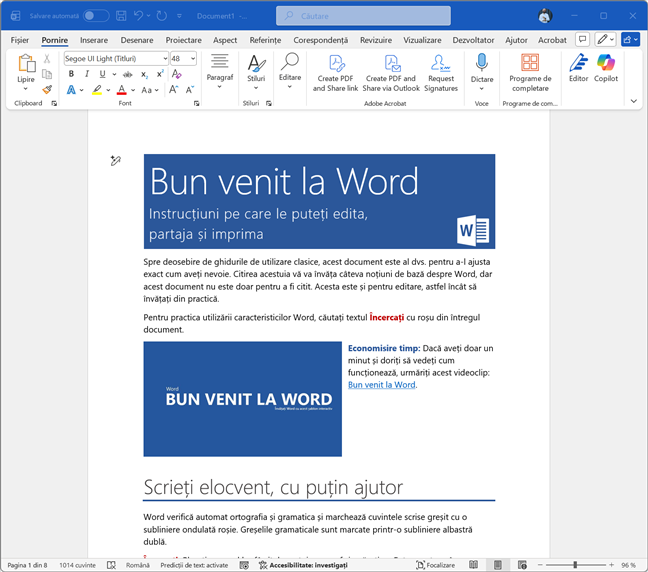Open the Editor pen icon
The height and width of the screenshot is (572, 648).
(578, 68)
